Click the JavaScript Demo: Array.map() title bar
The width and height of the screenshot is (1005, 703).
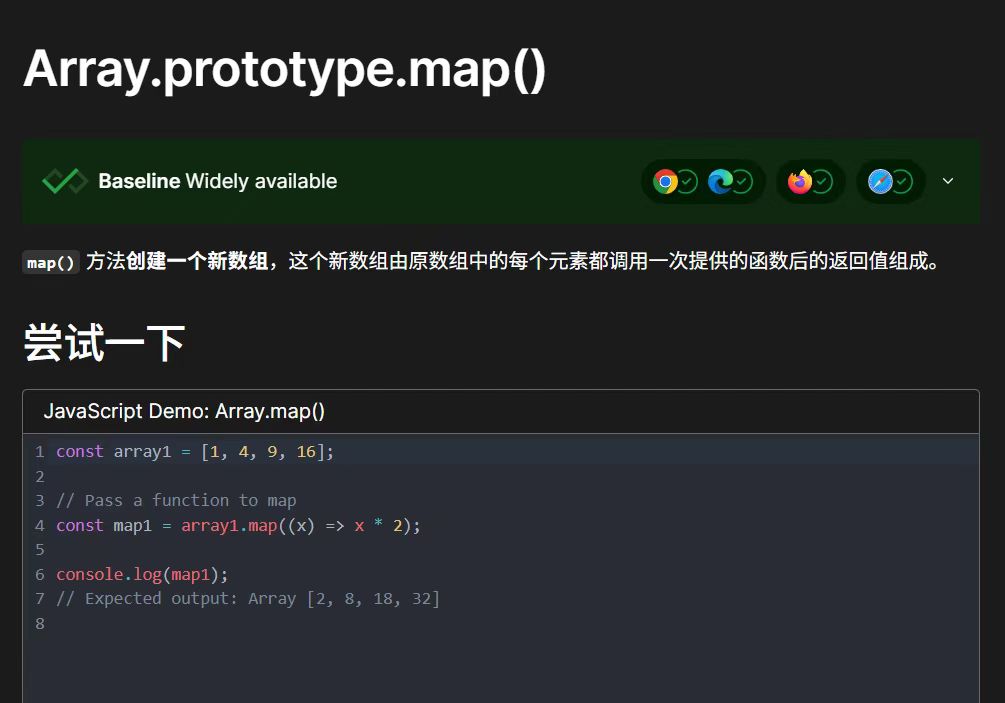point(184,411)
